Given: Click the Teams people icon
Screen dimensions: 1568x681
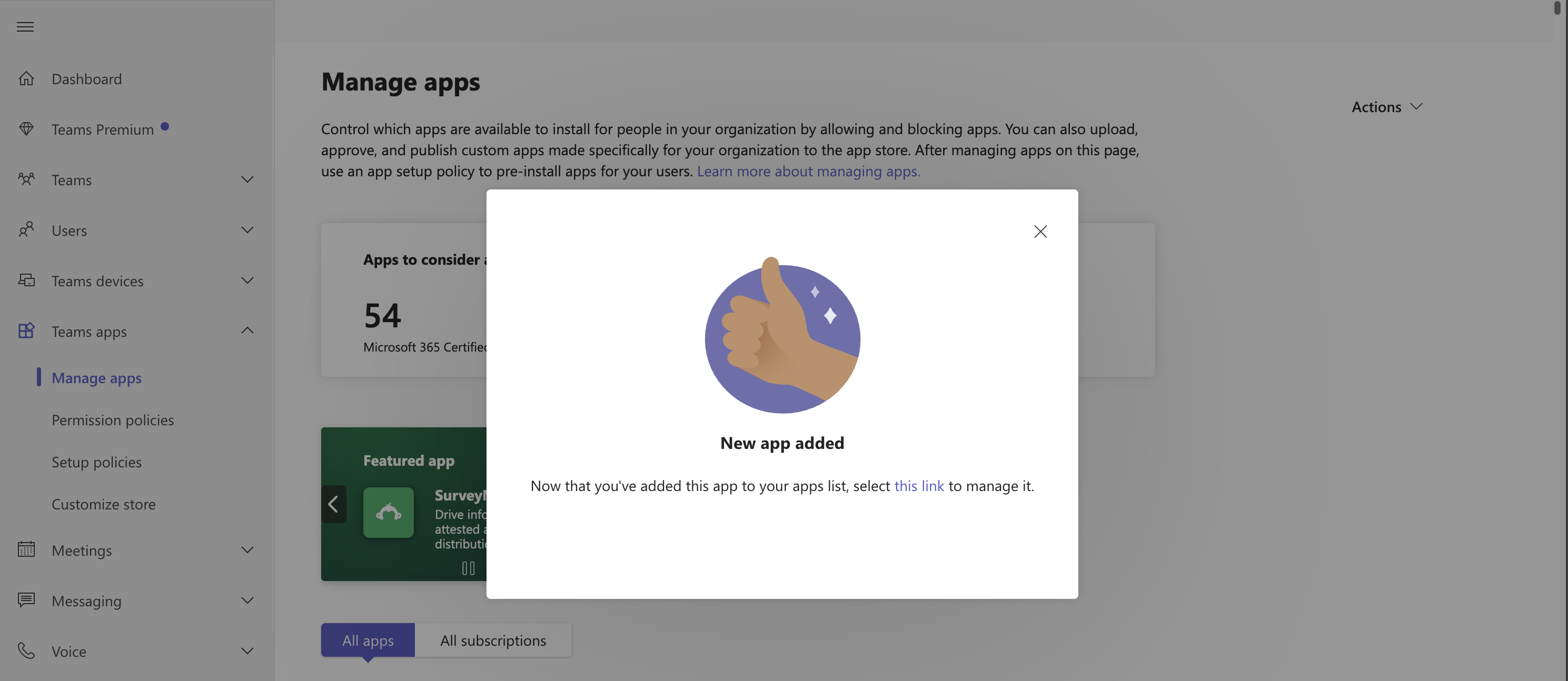Looking at the screenshot, I should (26, 179).
